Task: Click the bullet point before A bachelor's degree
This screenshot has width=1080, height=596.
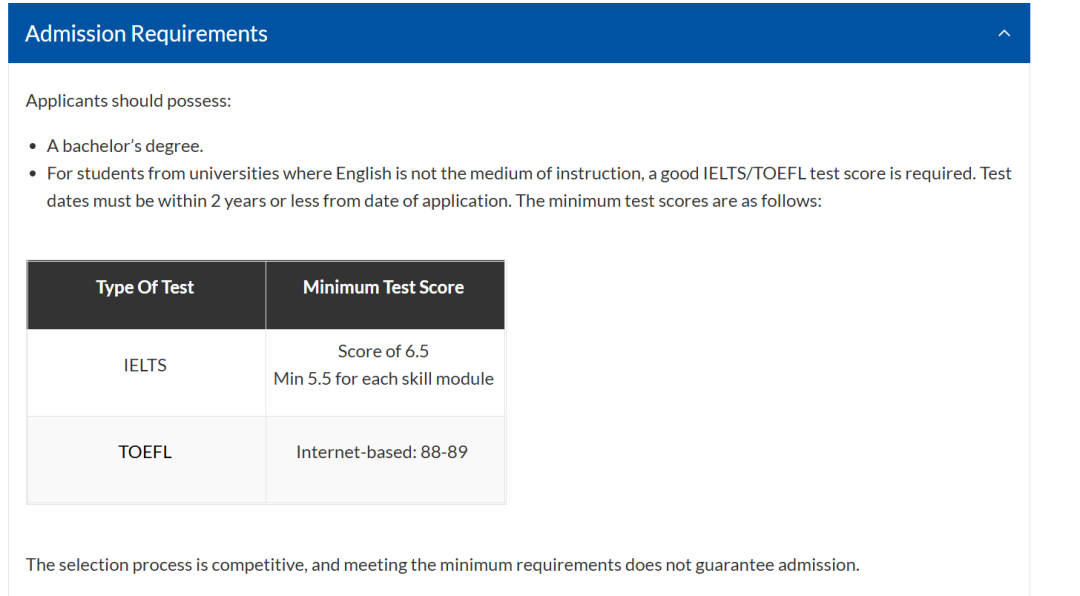Action: coord(34,146)
